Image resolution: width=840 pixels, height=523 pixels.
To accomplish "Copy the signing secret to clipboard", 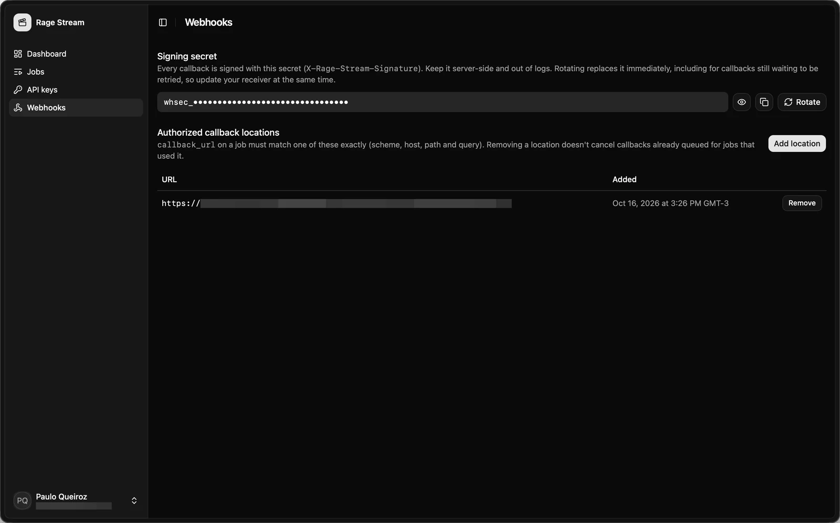I will pyautogui.click(x=764, y=102).
